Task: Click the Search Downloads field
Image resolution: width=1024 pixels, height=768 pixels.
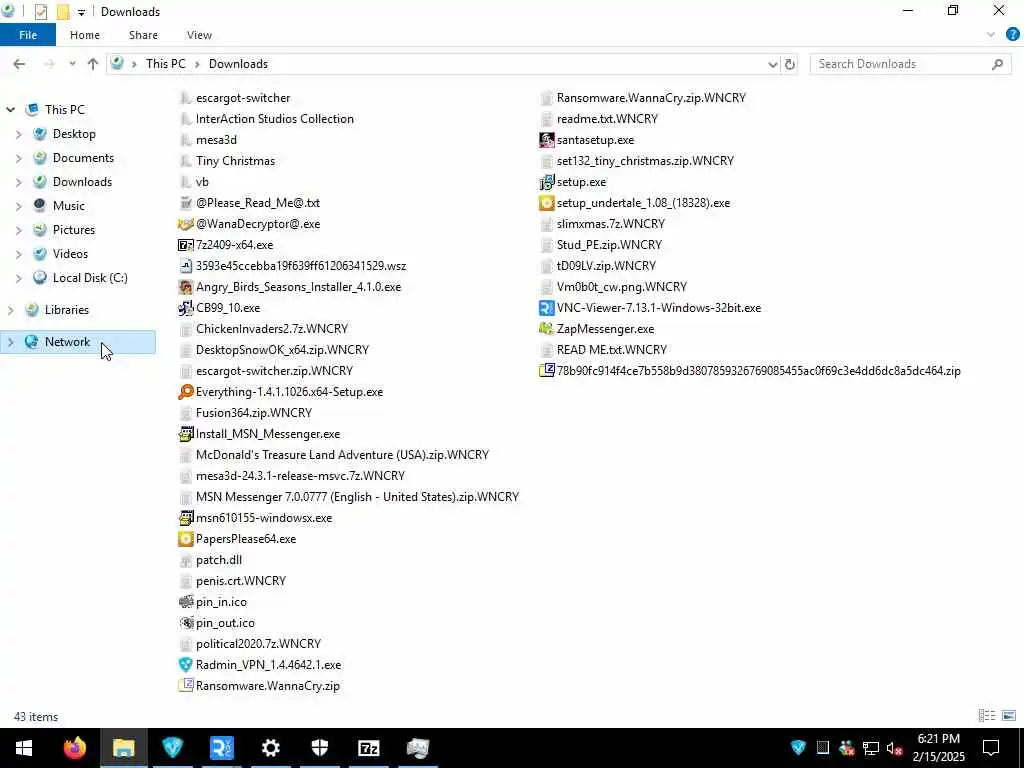Action: pos(910,64)
